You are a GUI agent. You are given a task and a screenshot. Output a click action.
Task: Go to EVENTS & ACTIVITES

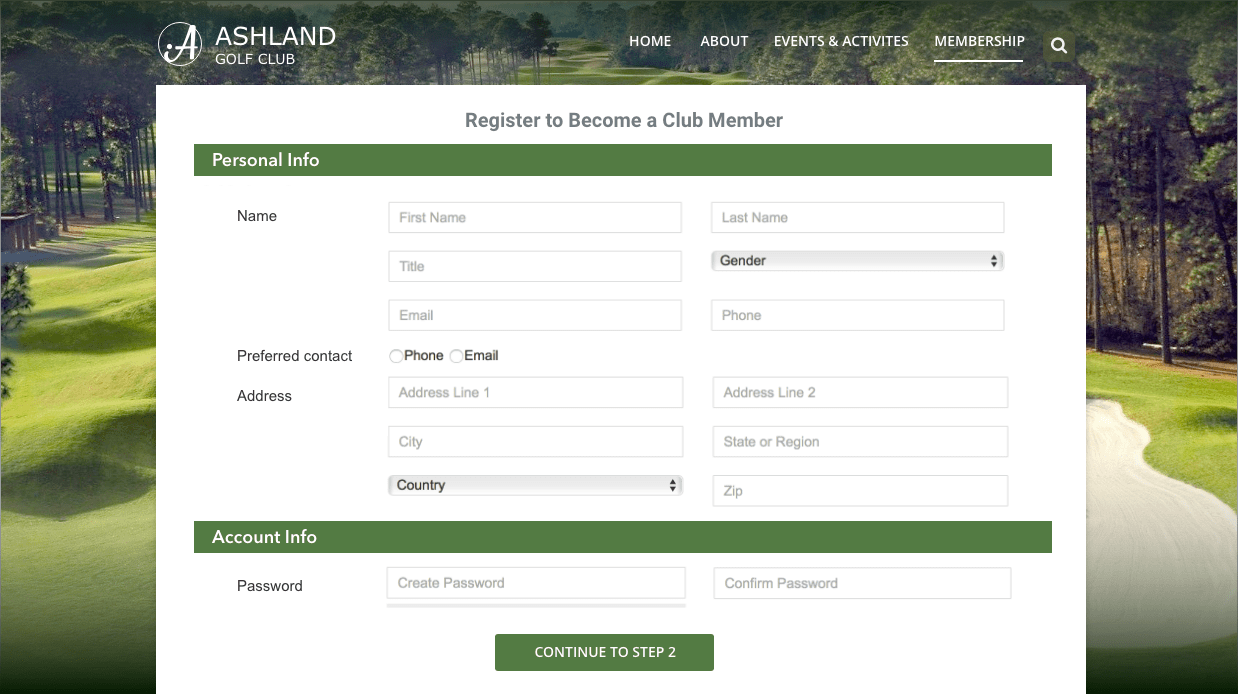(840, 41)
